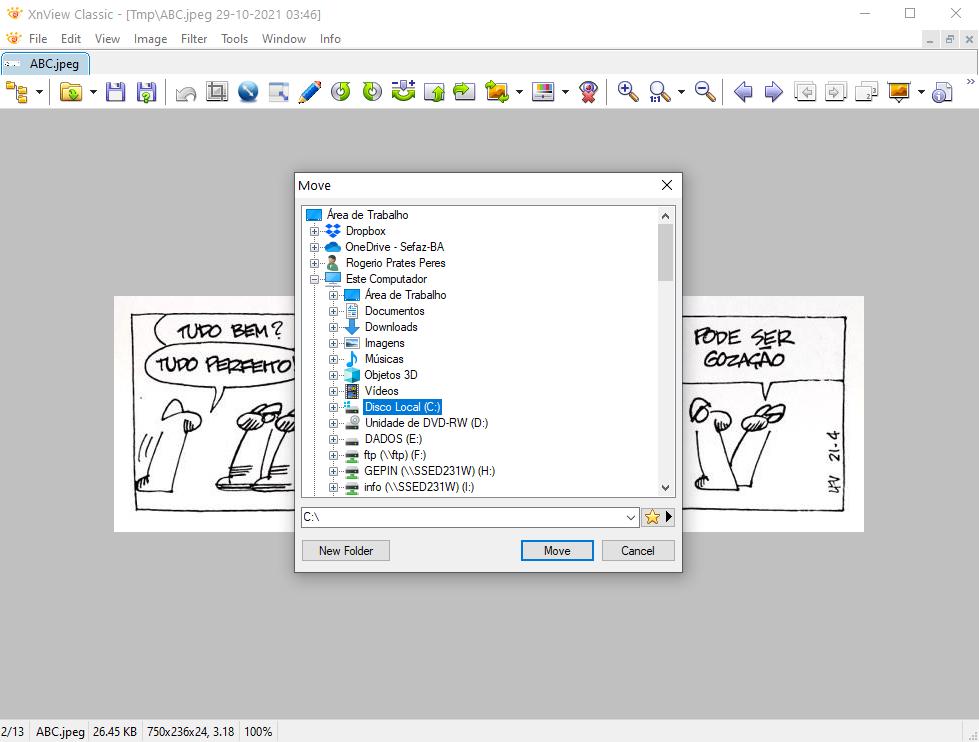Close the Move dialog
The width and height of the screenshot is (979, 742).
(667, 185)
